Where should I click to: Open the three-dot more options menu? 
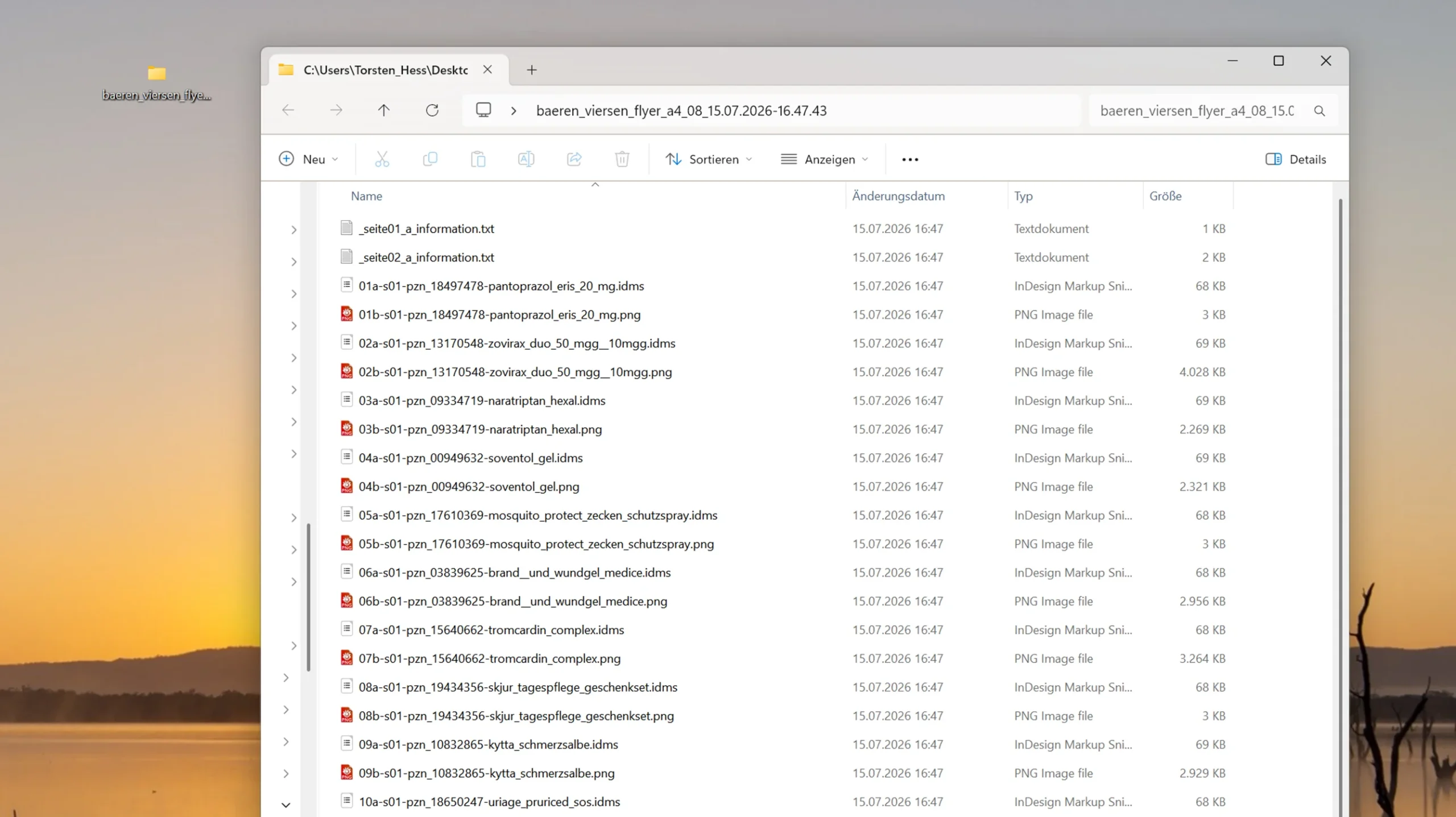click(x=910, y=160)
